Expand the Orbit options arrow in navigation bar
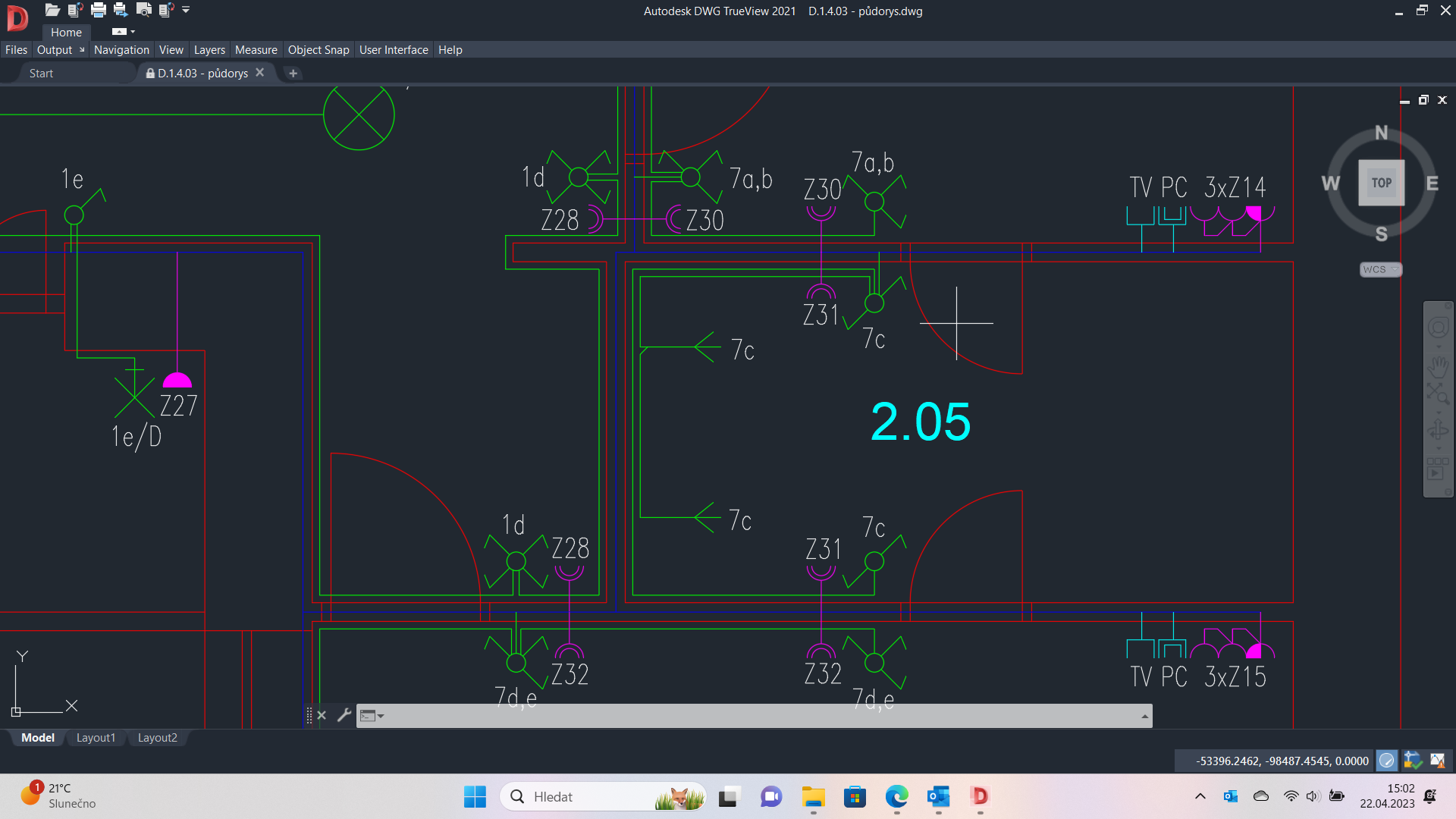Image resolution: width=1456 pixels, height=819 pixels. coord(1439,449)
